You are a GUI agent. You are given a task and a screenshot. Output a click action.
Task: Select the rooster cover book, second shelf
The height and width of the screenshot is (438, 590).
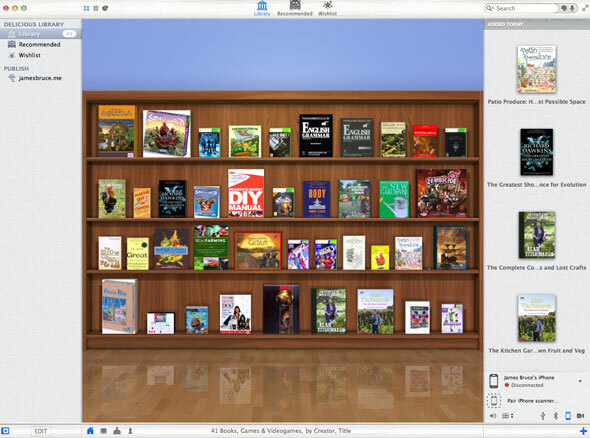(112, 198)
